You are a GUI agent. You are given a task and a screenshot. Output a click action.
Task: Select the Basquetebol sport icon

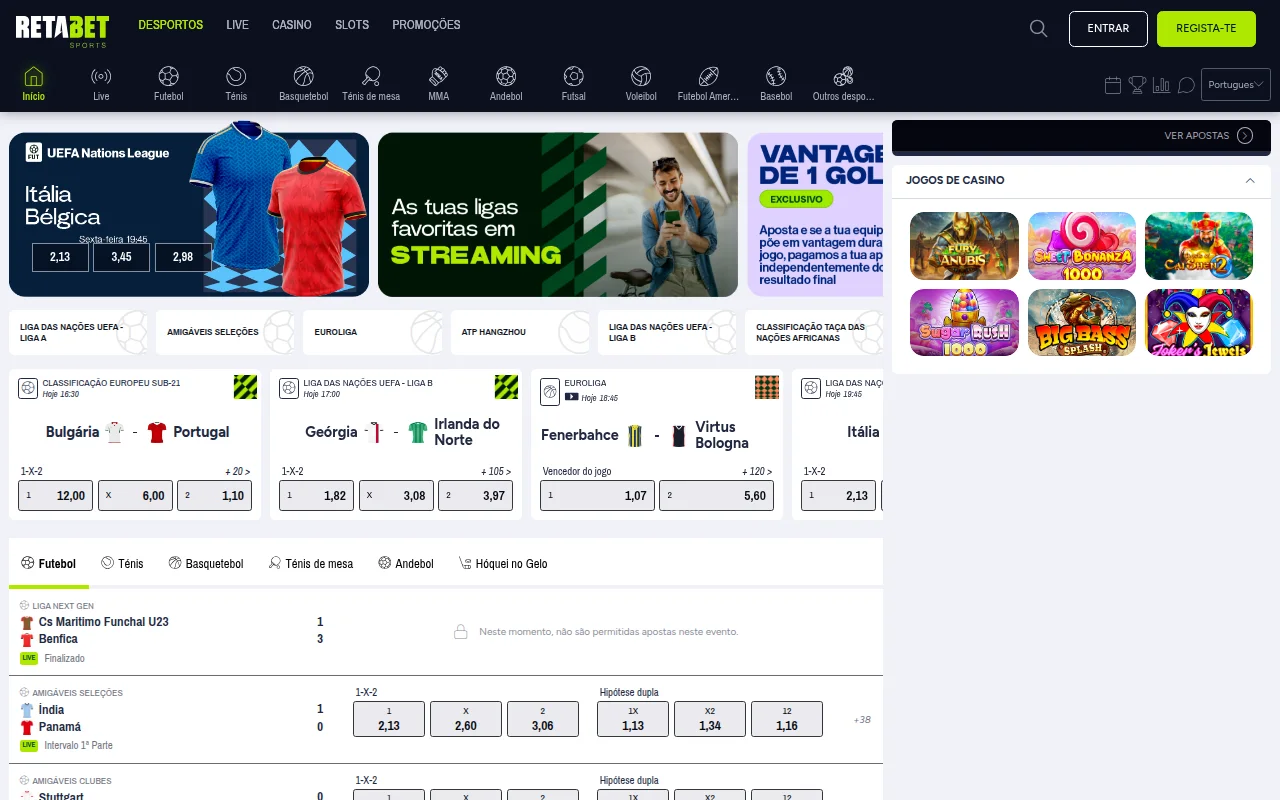[x=304, y=76]
